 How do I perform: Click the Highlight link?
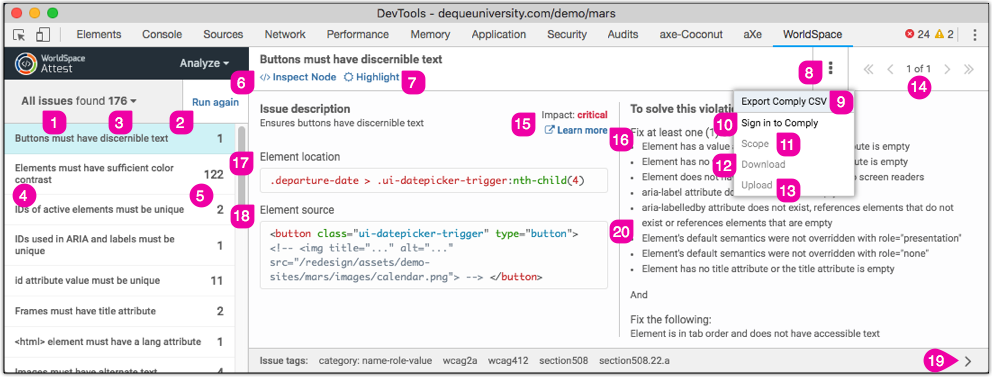tap(372, 77)
